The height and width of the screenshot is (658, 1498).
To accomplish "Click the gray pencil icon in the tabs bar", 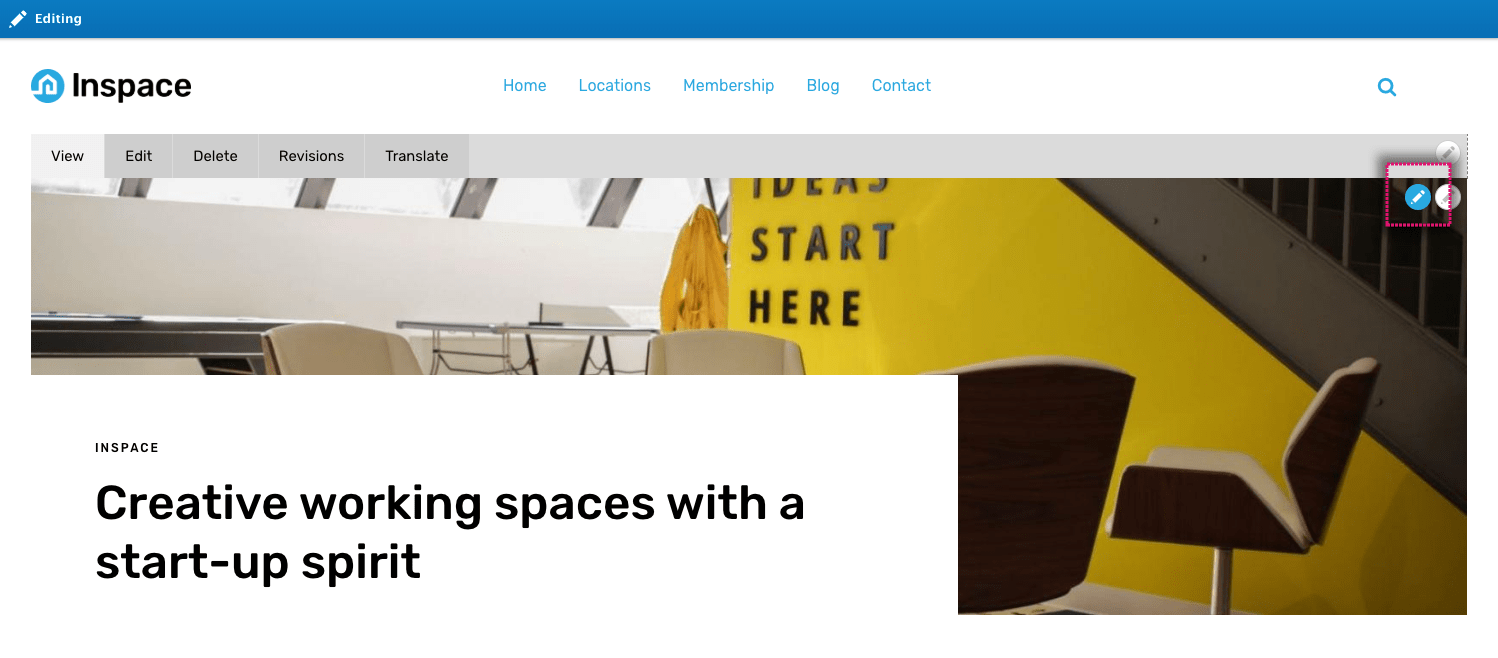I will pos(1448,153).
